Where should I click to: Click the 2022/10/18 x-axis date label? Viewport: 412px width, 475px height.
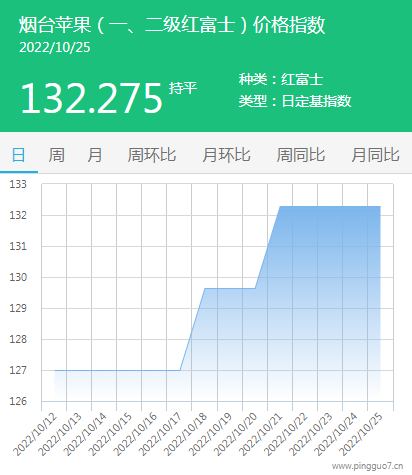185,434
